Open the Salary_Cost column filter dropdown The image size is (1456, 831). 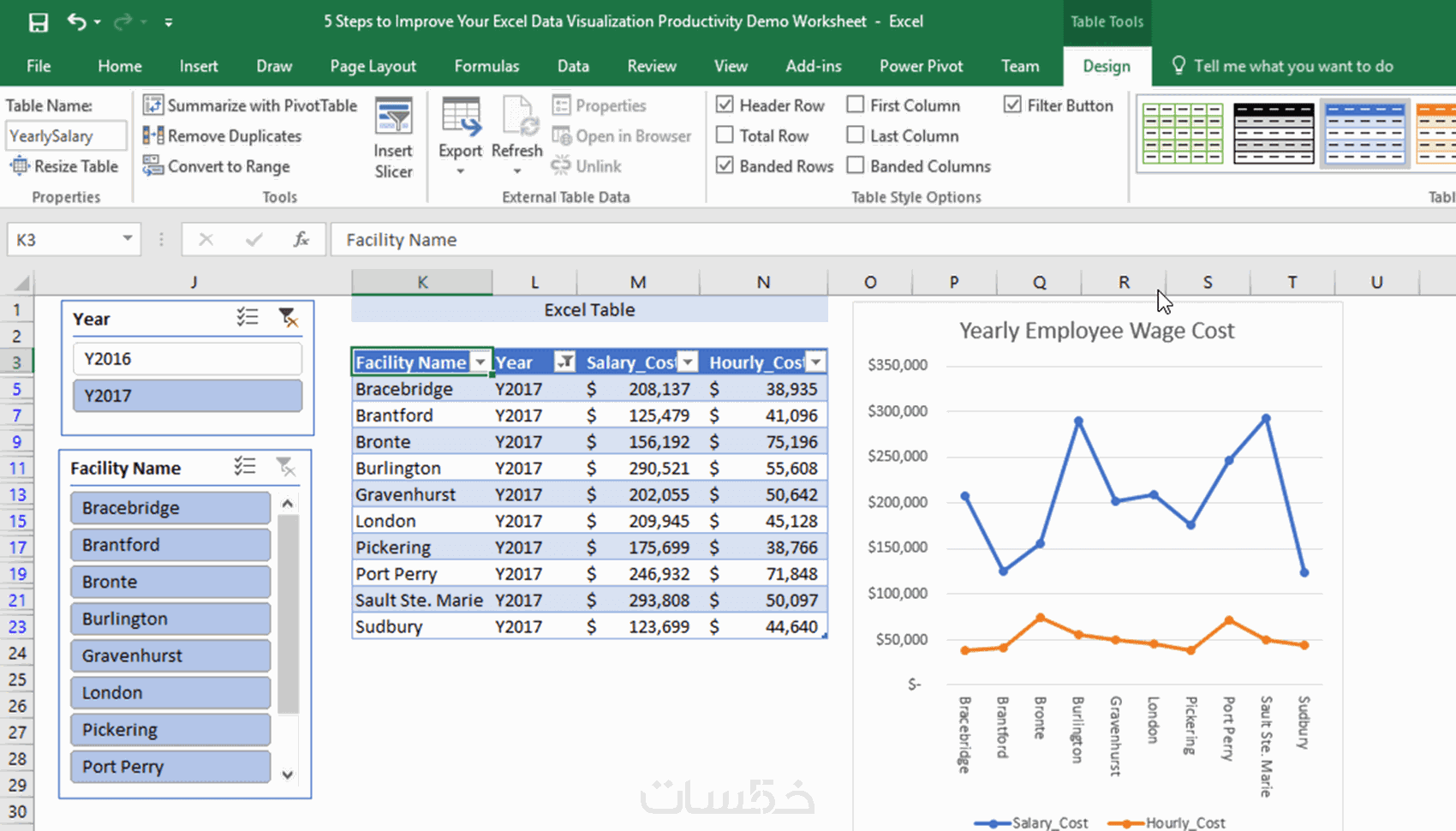[x=689, y=362]
